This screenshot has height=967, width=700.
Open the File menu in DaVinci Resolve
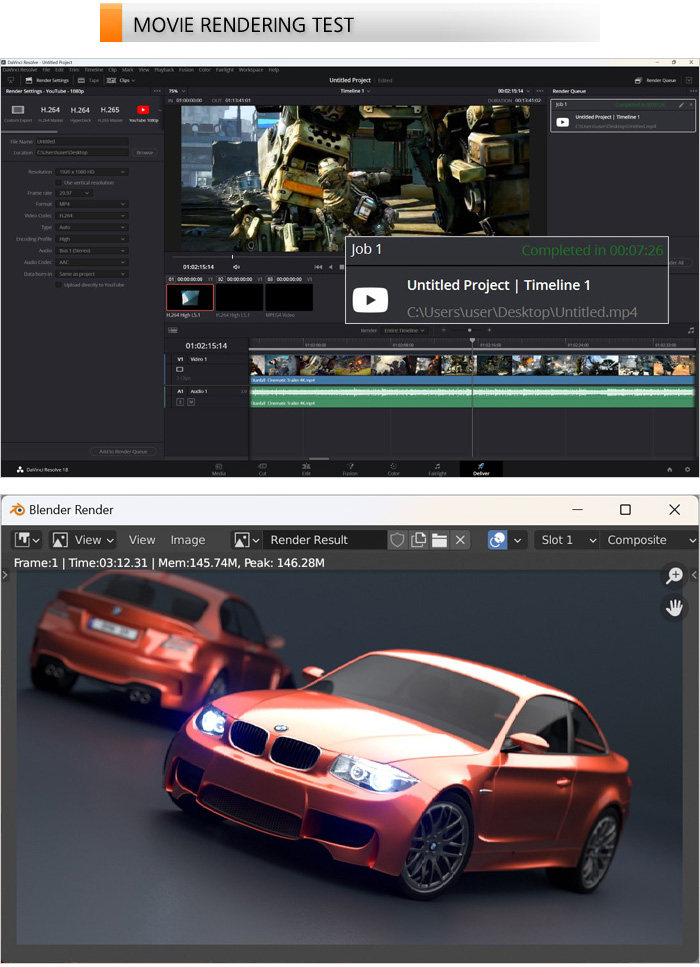pos(46,70)
